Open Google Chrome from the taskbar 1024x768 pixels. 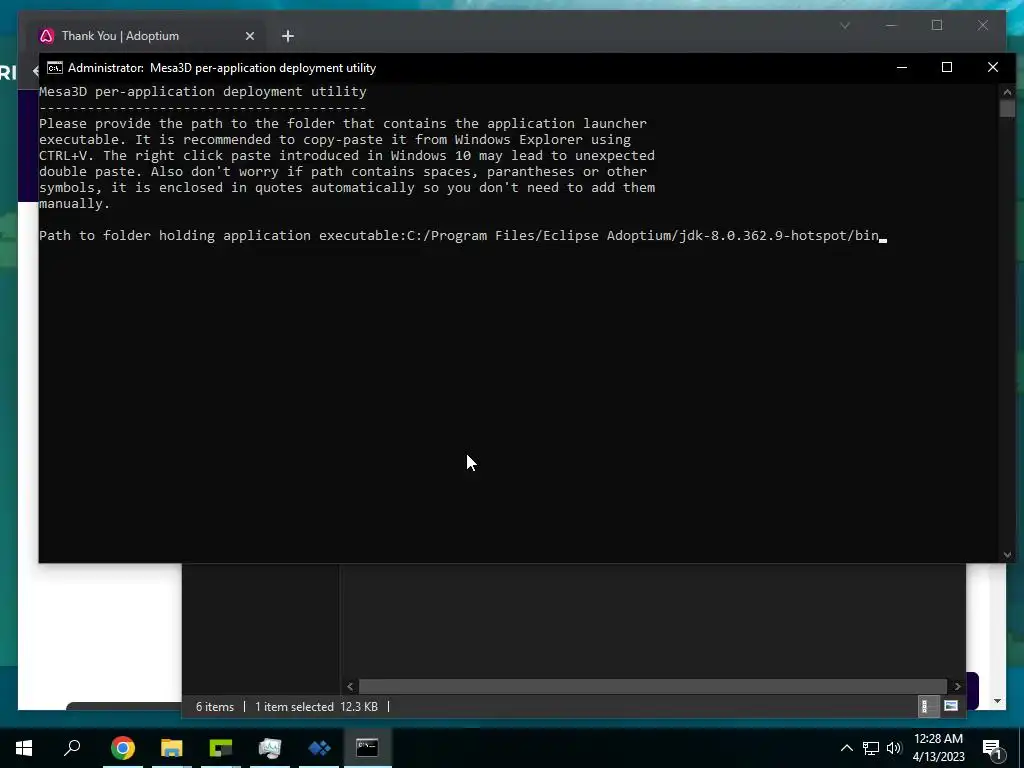point(122,748)
